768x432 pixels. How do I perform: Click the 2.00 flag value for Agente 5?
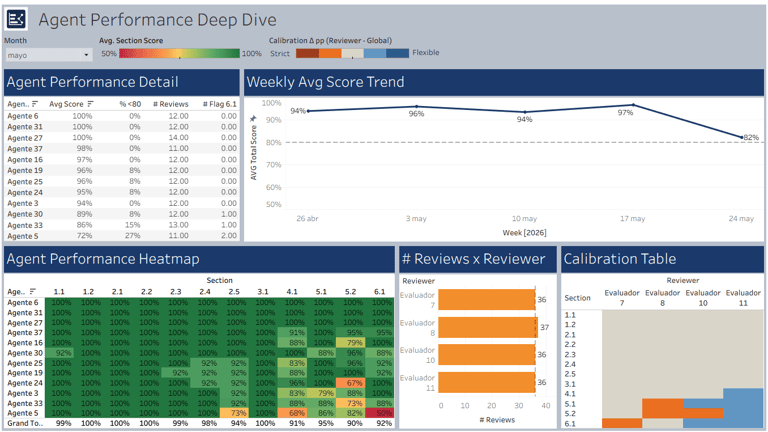click(229, 236)
